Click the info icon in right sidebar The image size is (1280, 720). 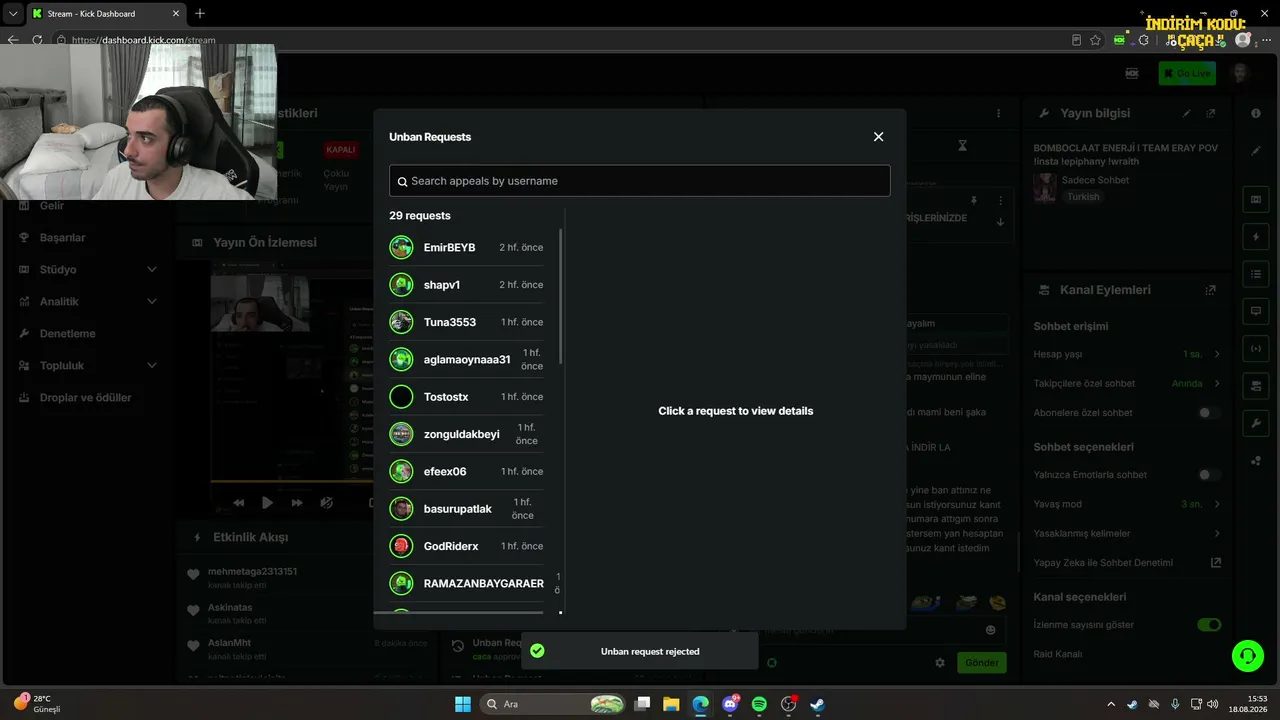tap(1256, 113)
